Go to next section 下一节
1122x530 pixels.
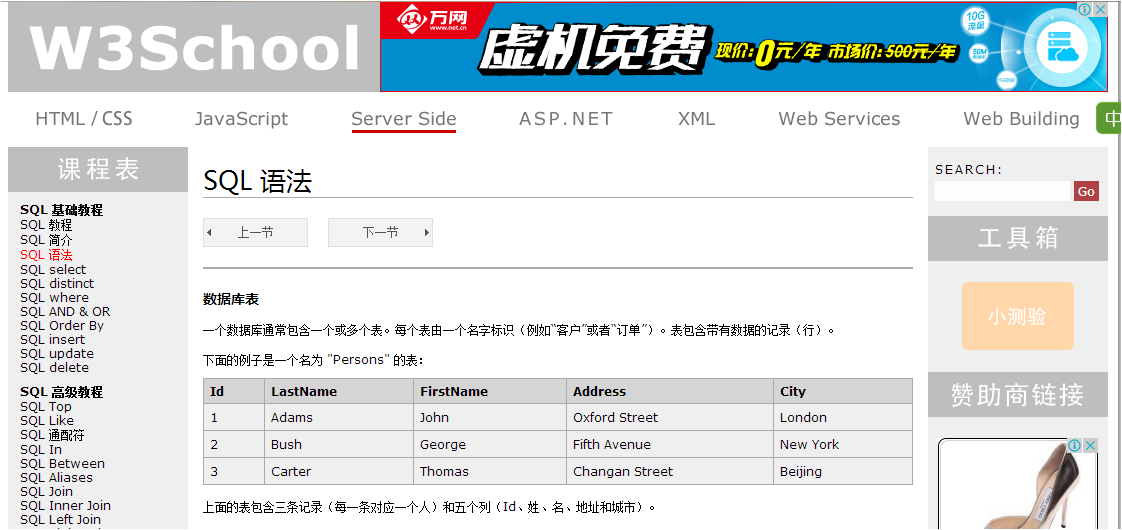click(380, 232)
